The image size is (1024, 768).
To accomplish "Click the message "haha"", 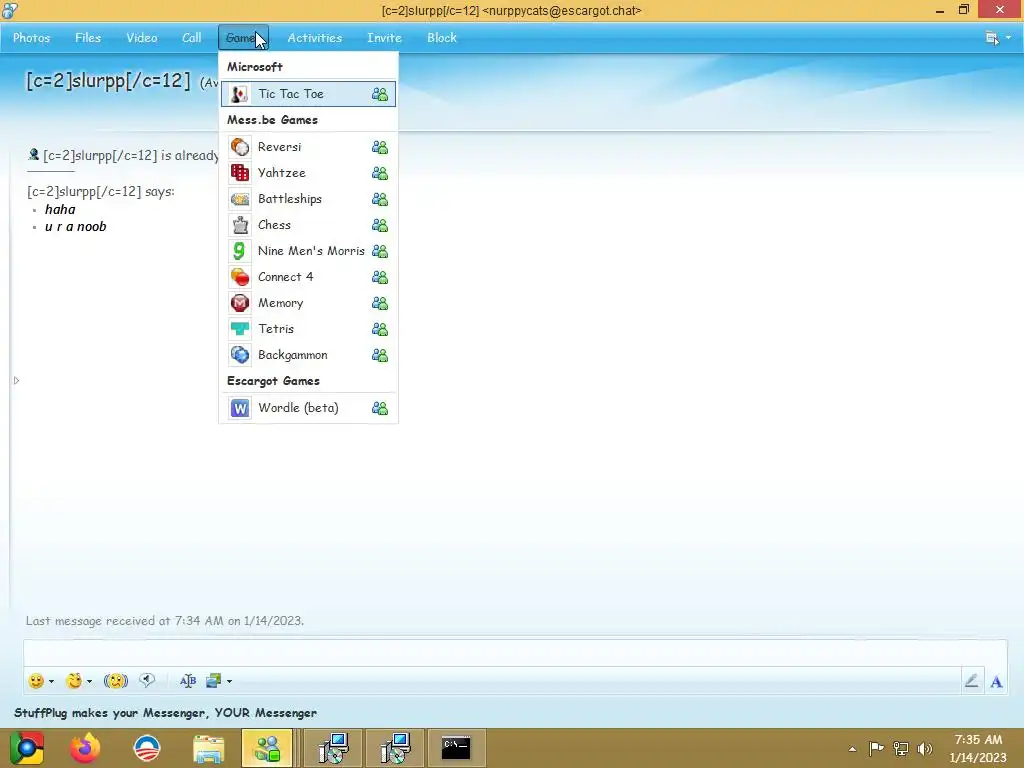I will (60, 210).
